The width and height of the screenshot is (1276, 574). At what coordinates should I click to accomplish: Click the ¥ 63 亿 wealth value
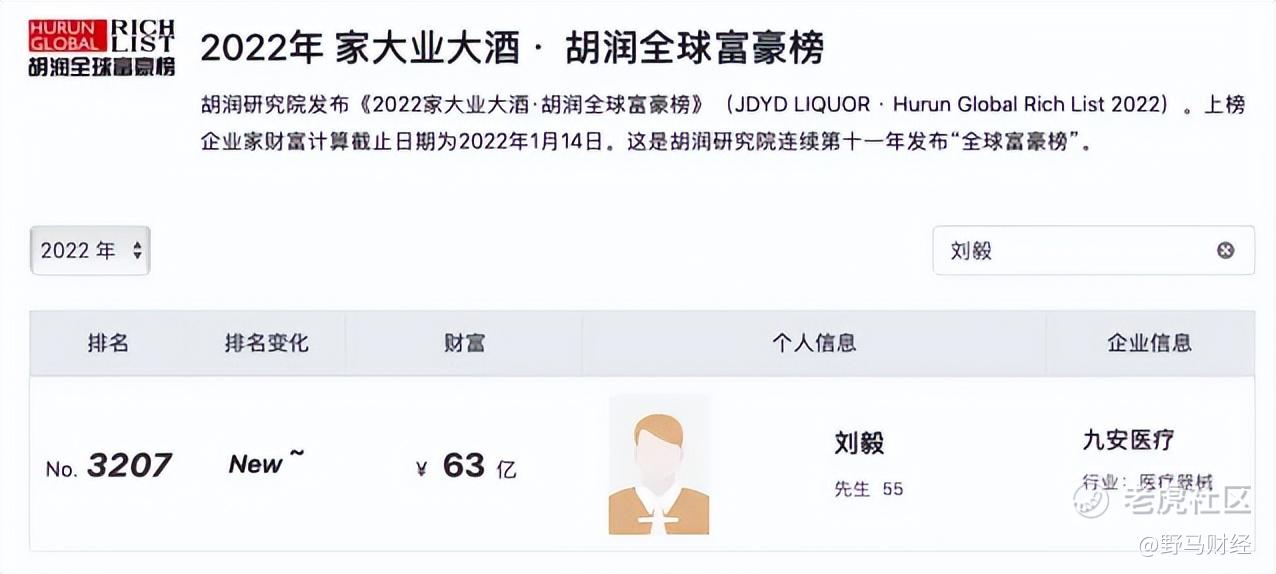466,466
